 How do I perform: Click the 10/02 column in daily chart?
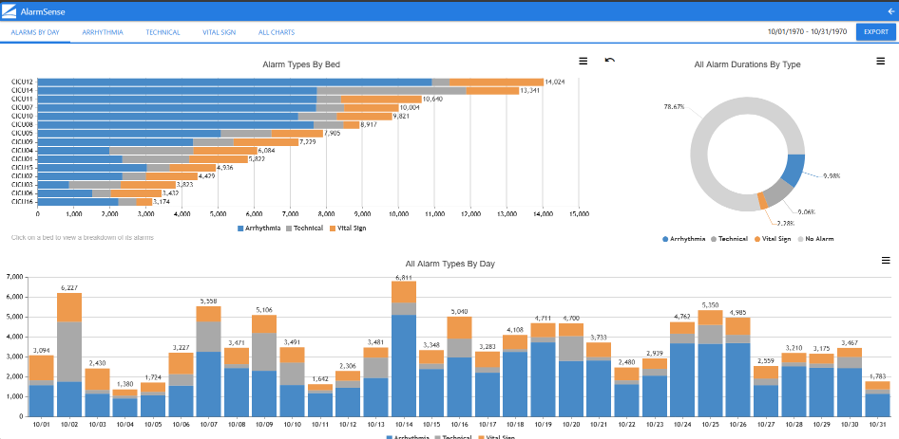tap(69, 355)
